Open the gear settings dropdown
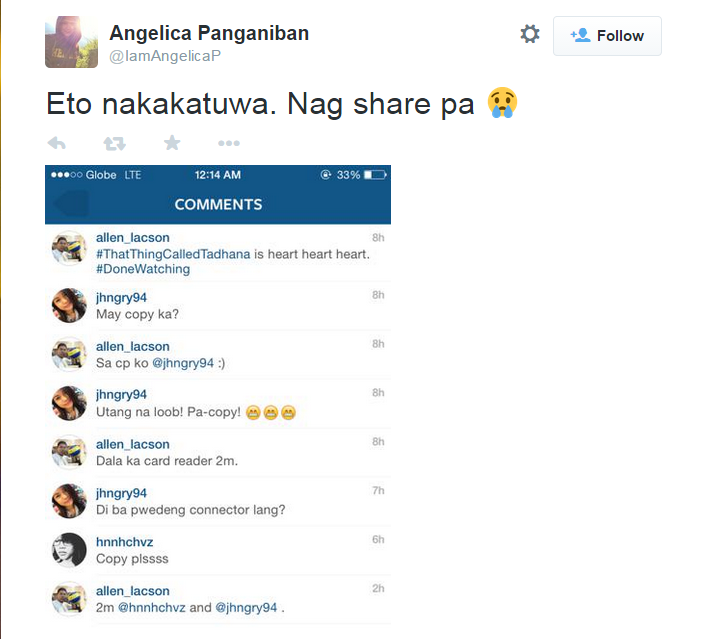 (x=530, y=34)
